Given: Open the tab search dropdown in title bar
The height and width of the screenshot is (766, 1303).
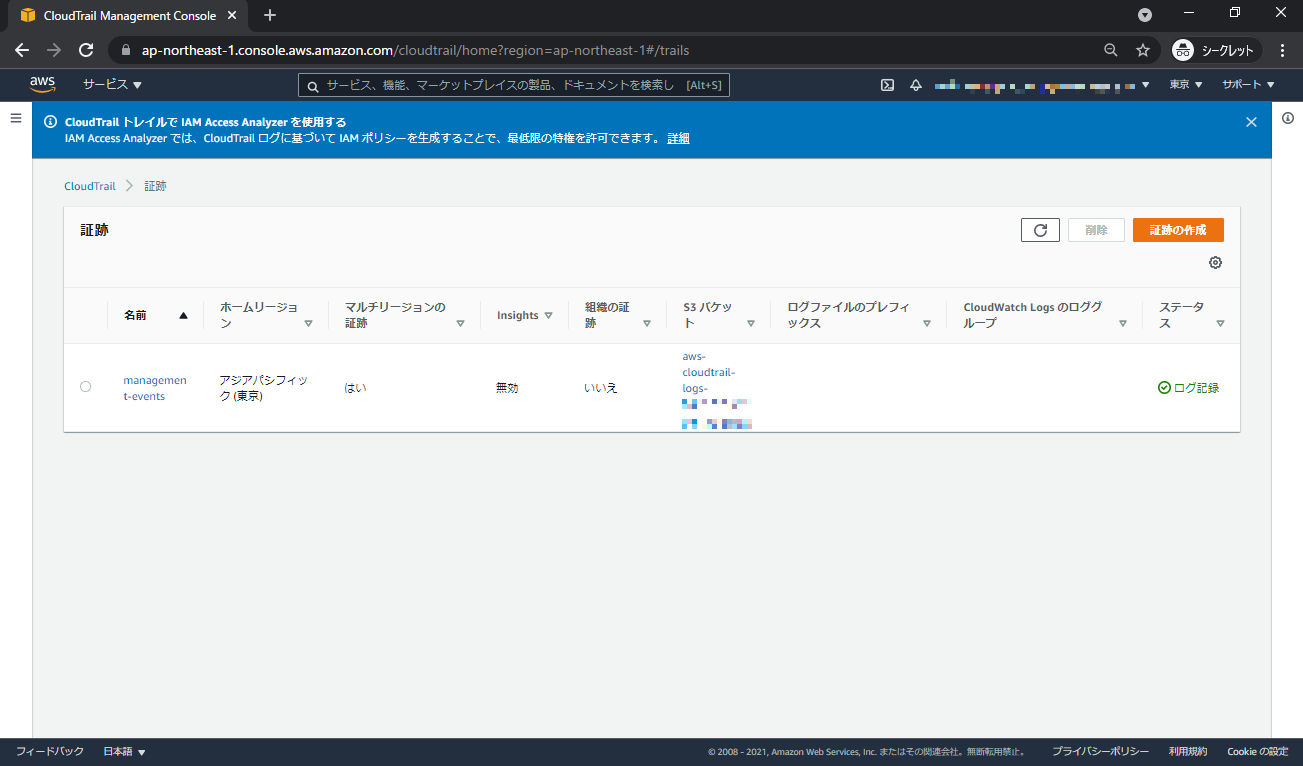Looking at the screenshot, I should tap(1145, 15).
